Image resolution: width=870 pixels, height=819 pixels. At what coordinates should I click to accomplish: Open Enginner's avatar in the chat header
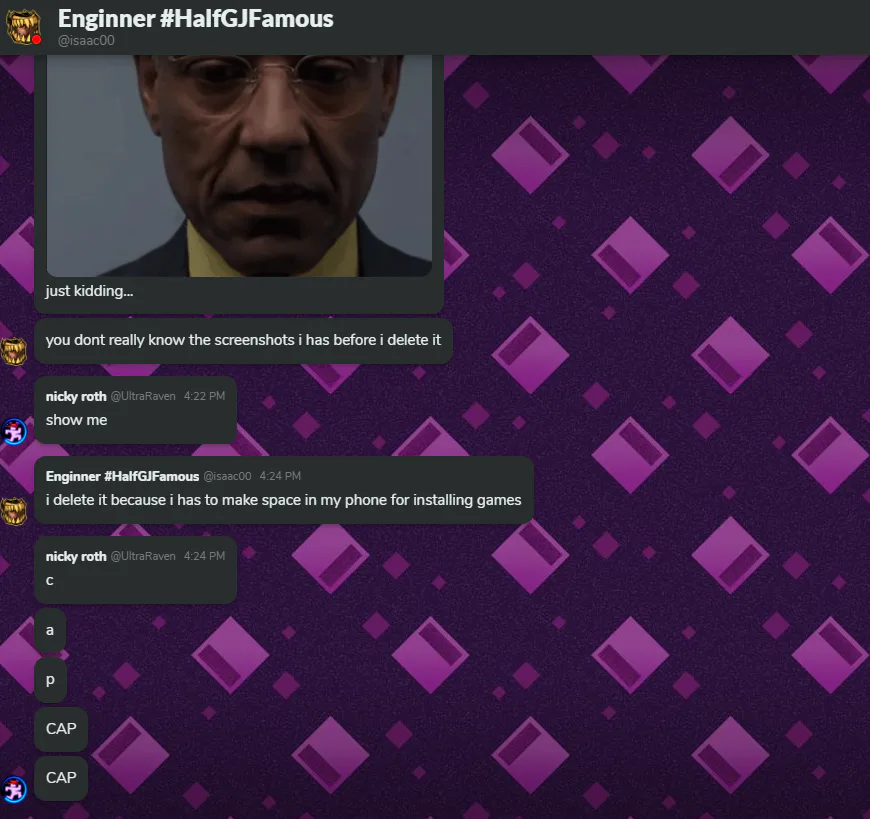23,26
